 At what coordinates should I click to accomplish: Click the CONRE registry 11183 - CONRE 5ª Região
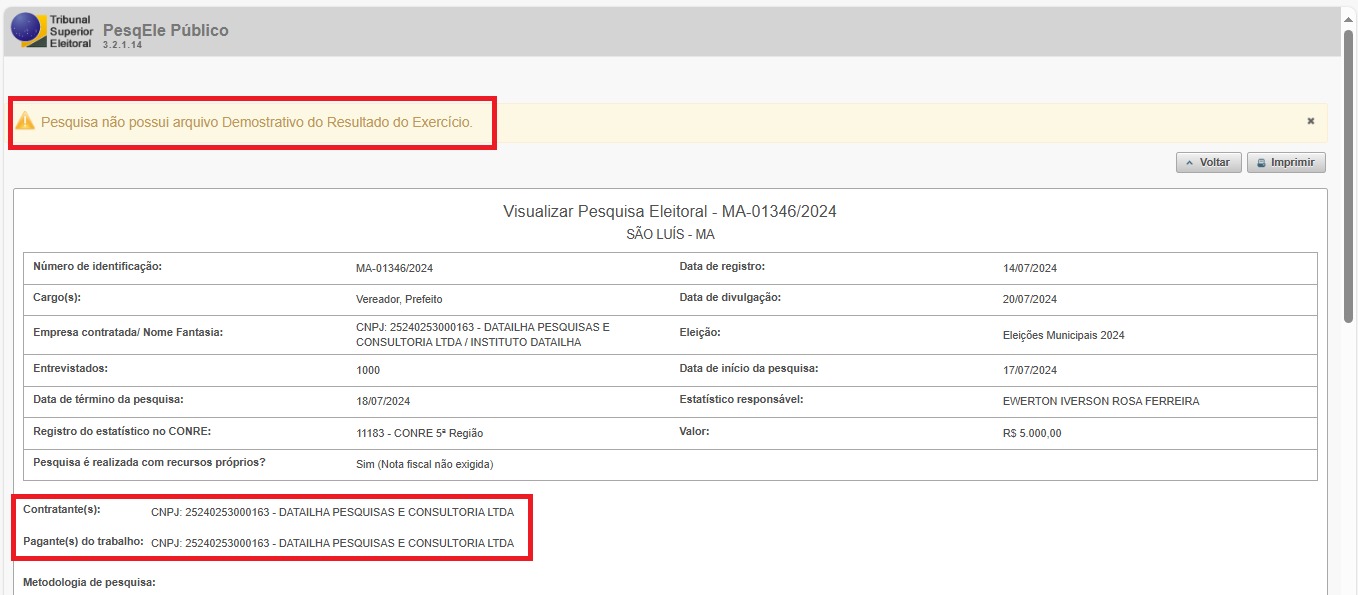(x=420, y=433)
